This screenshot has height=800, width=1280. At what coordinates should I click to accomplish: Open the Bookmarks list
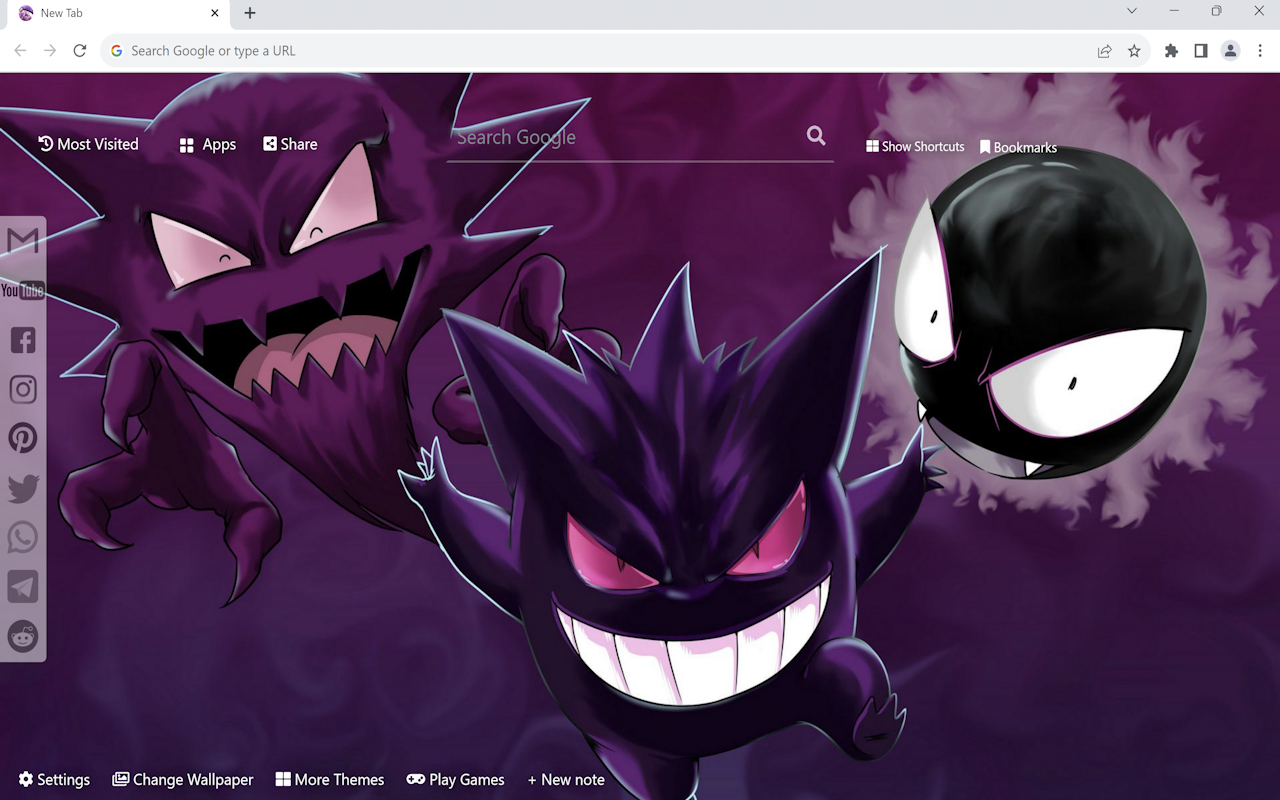(x=1018, y=147)
